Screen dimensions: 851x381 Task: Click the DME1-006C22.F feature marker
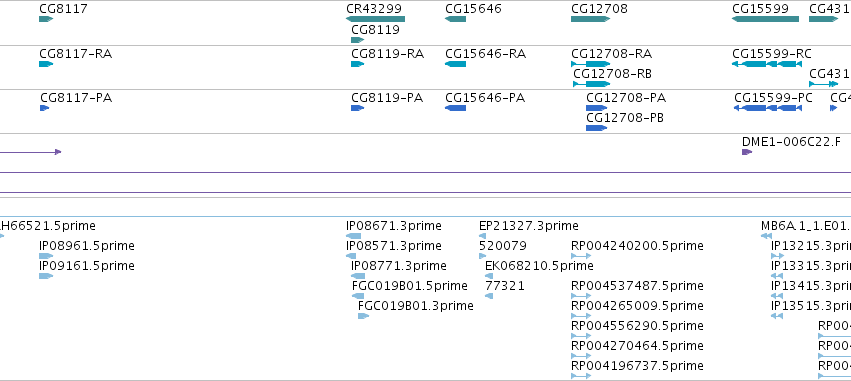747,152
